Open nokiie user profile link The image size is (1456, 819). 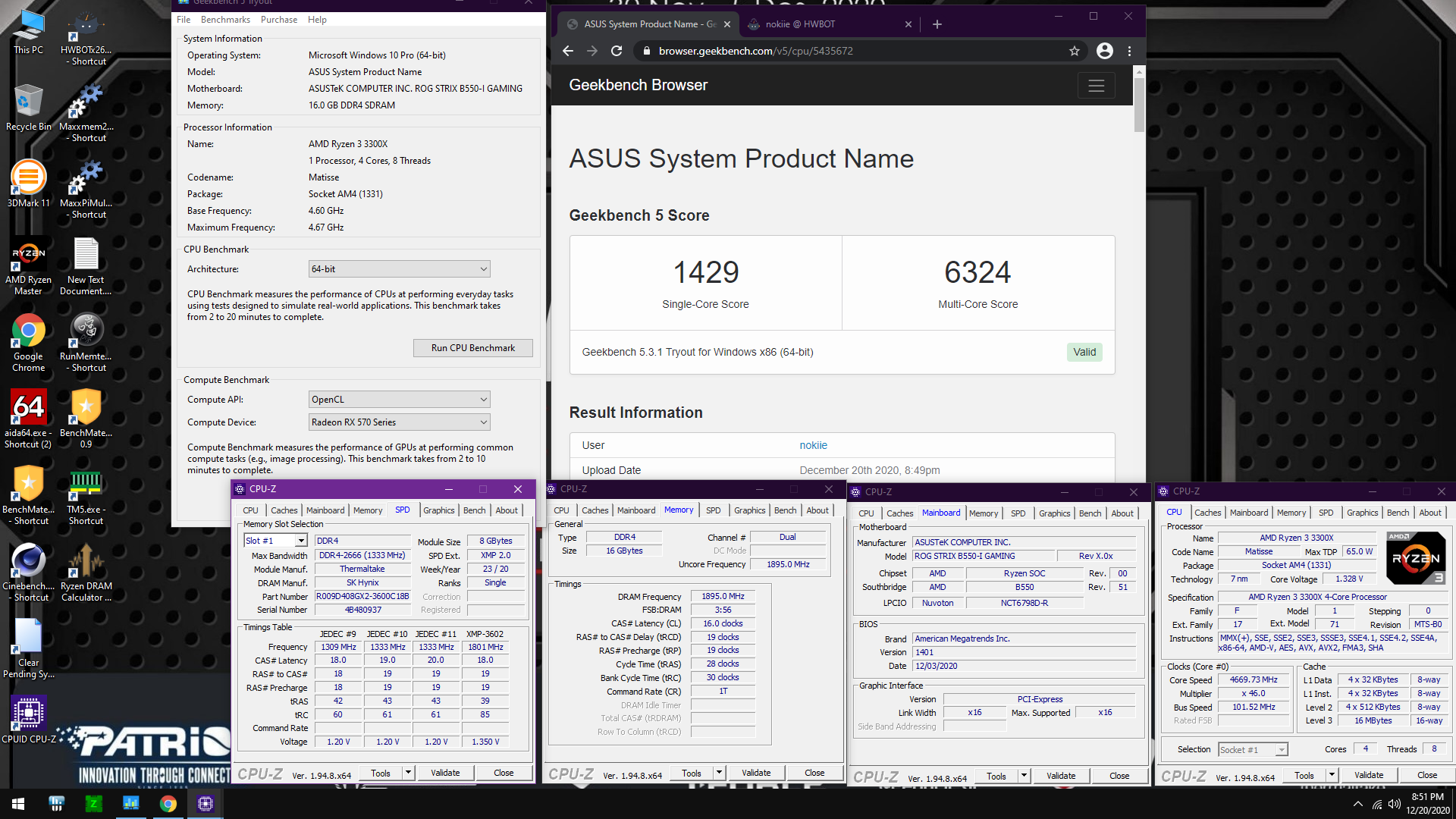click(813, 445)
